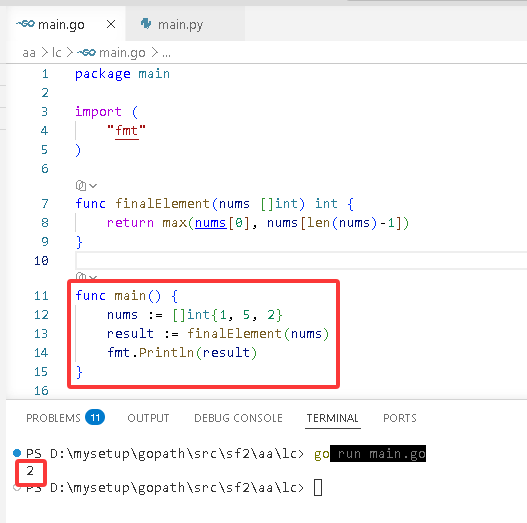
Task: Click the terminal prompt cursor box
Action: (318, 487)
